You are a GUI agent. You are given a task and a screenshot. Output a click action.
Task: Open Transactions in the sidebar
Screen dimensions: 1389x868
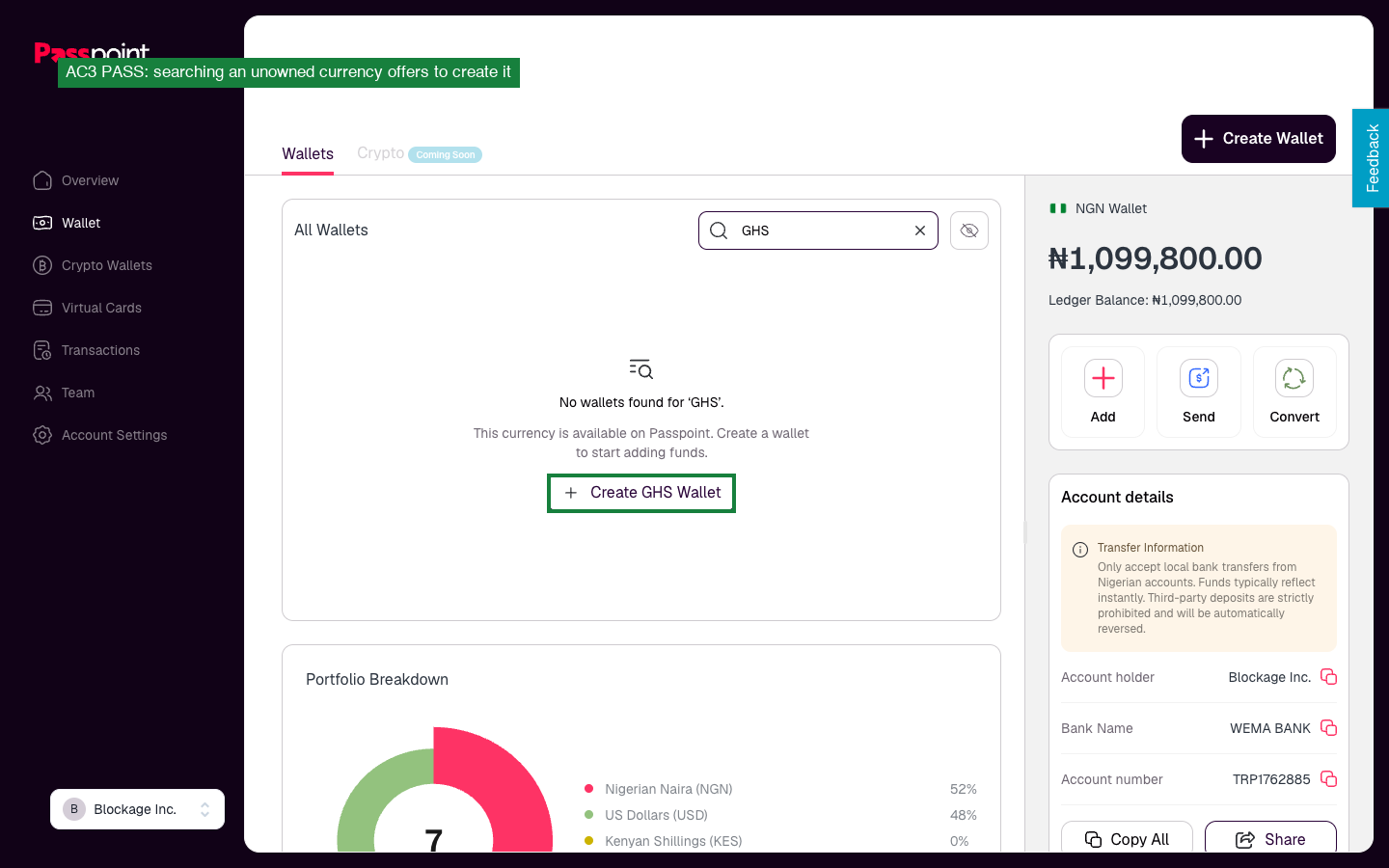[87, 350]
